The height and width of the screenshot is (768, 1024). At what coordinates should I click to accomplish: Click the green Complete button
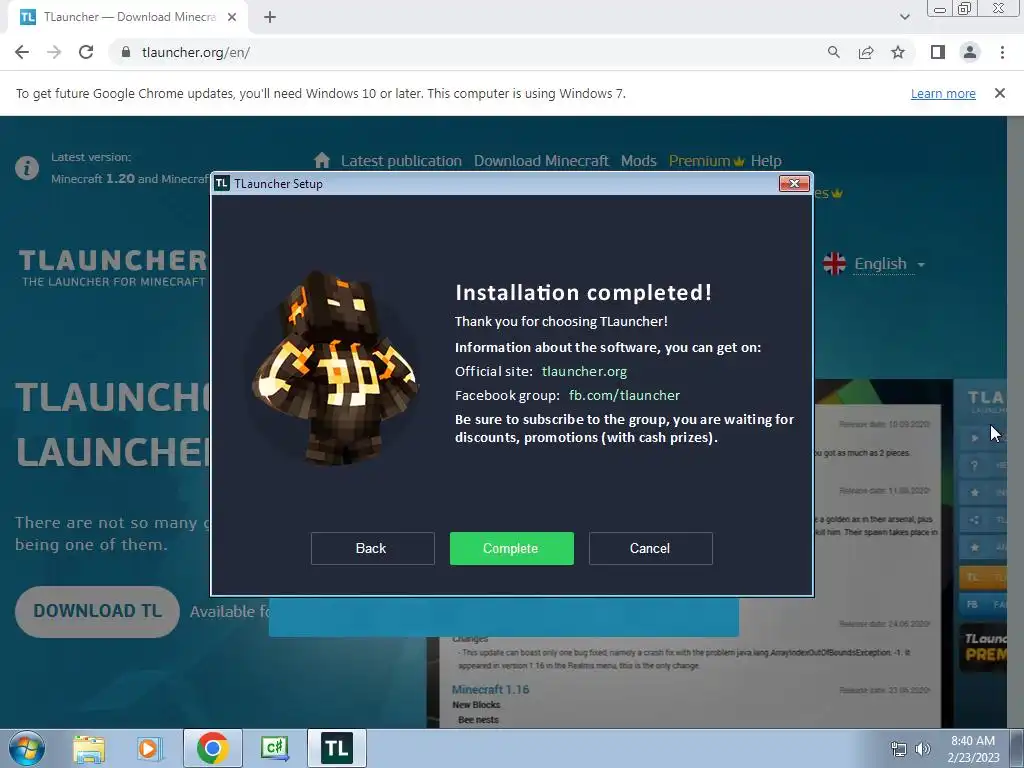click(511, 549)
